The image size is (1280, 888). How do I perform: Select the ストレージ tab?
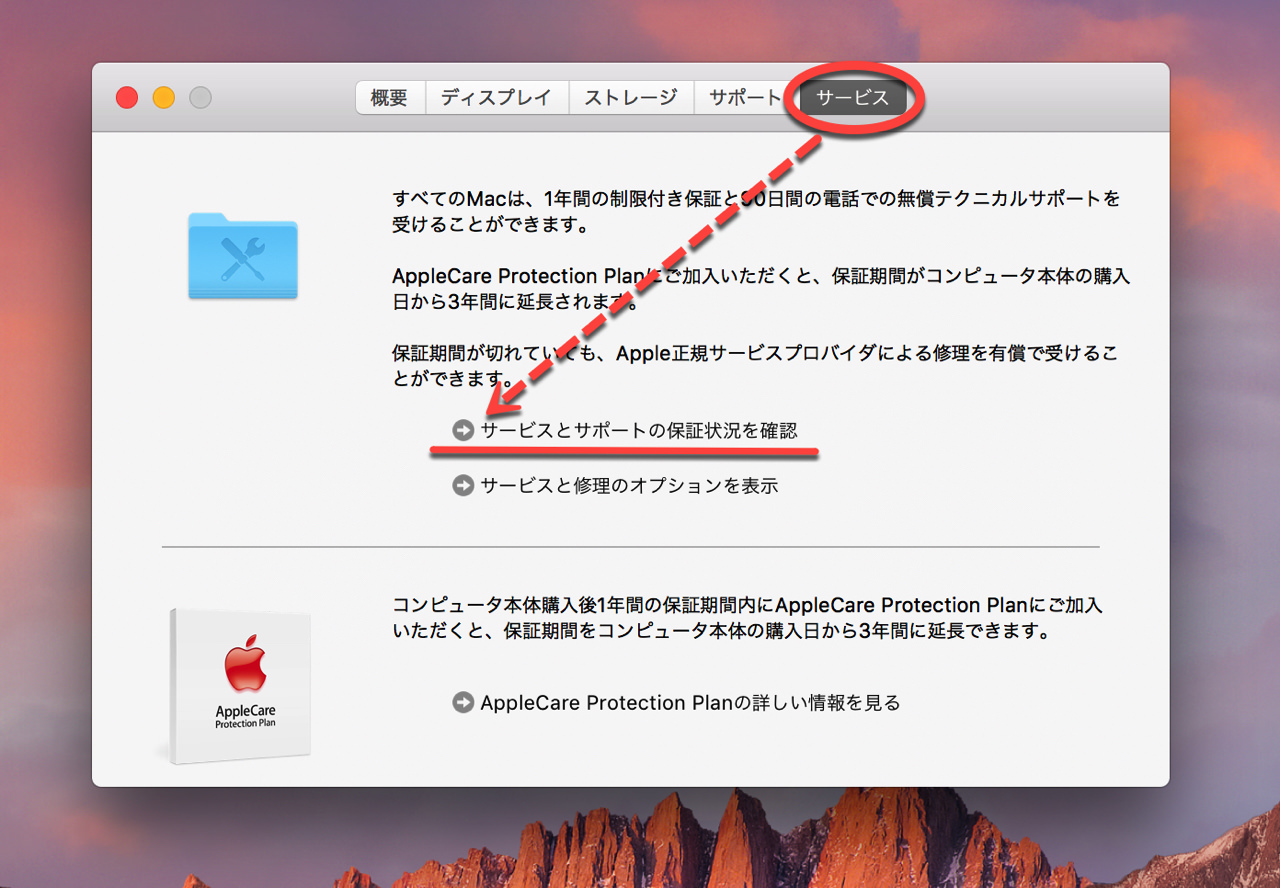pos(631,98)
